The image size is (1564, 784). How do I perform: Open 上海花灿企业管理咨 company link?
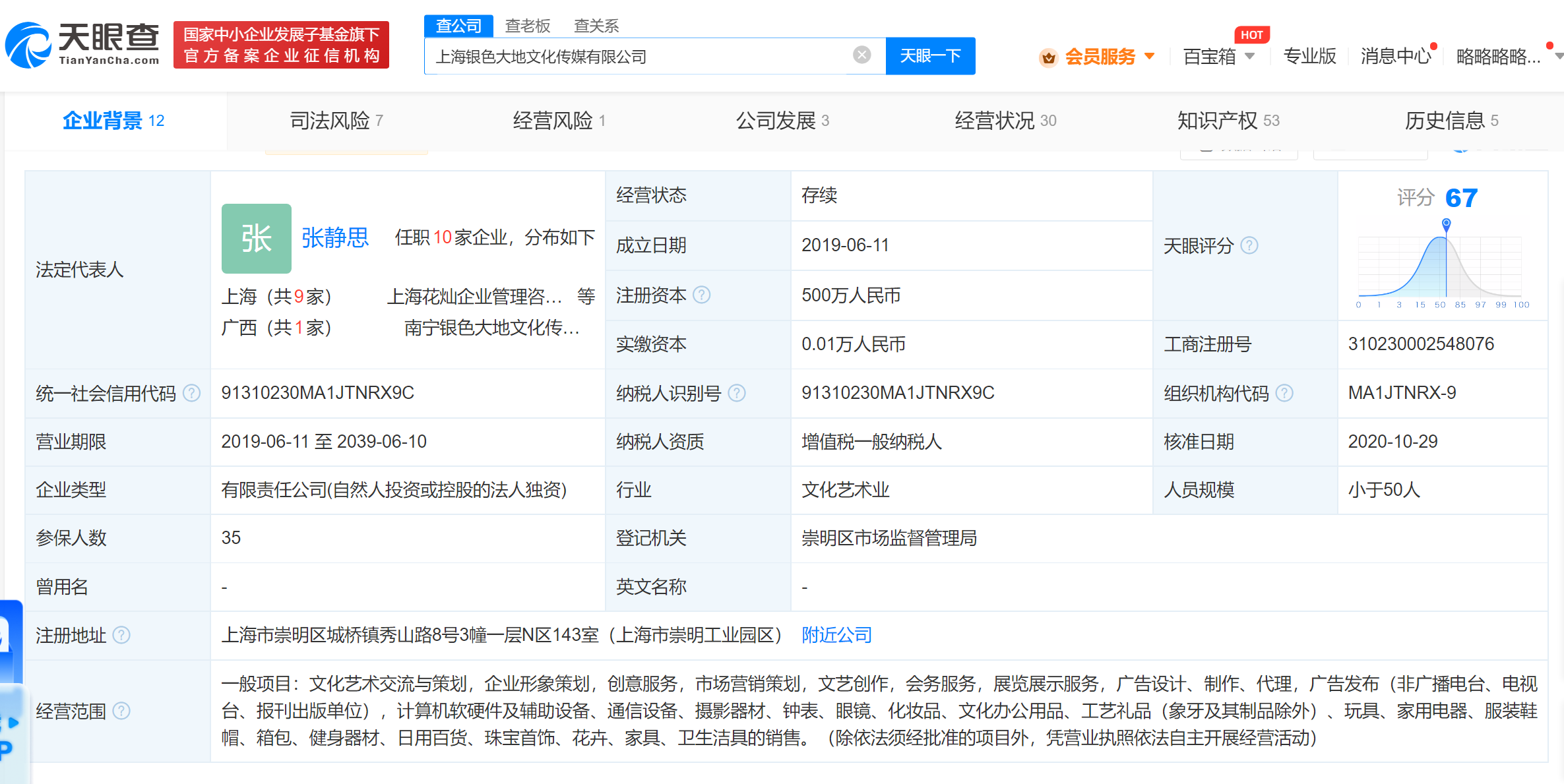coord(474,297)
